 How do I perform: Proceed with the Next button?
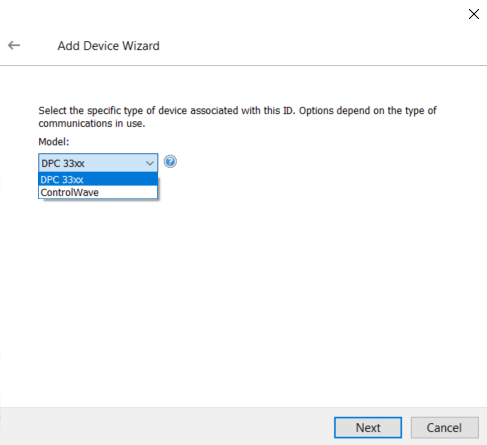(368, 427)
